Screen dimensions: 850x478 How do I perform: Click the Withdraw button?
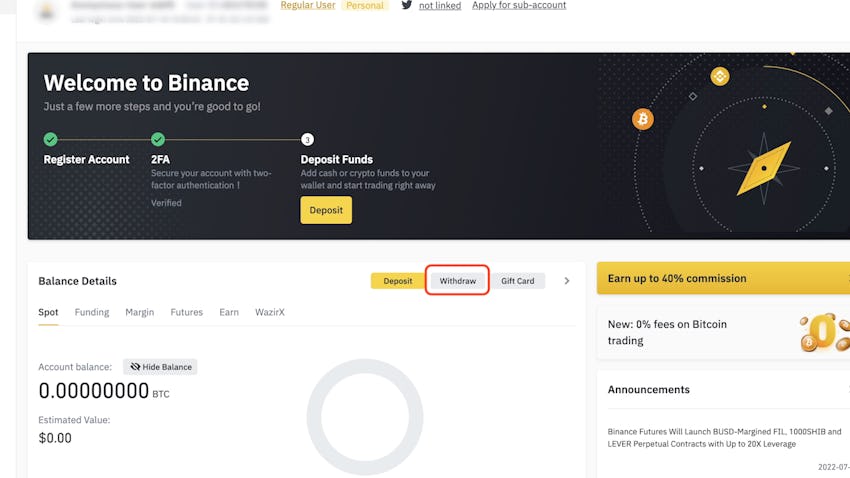click(458, 281)
